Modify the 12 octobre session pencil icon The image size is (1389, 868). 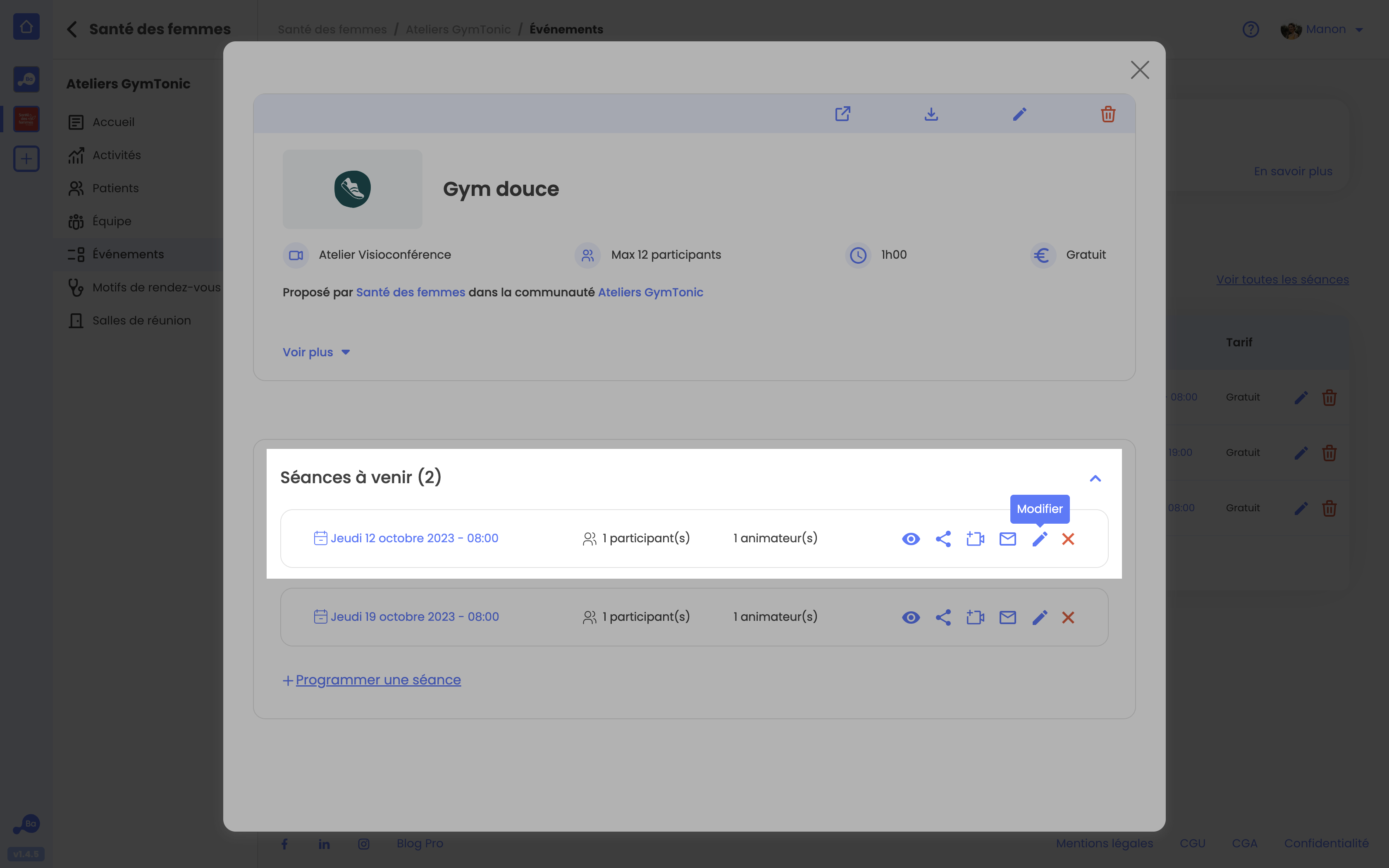tap(1039, 539)
